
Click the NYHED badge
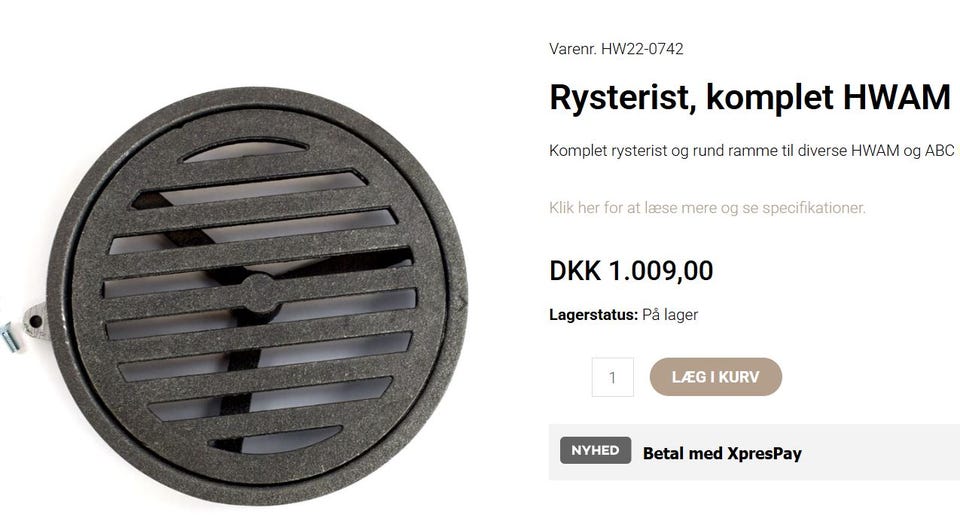595,450
